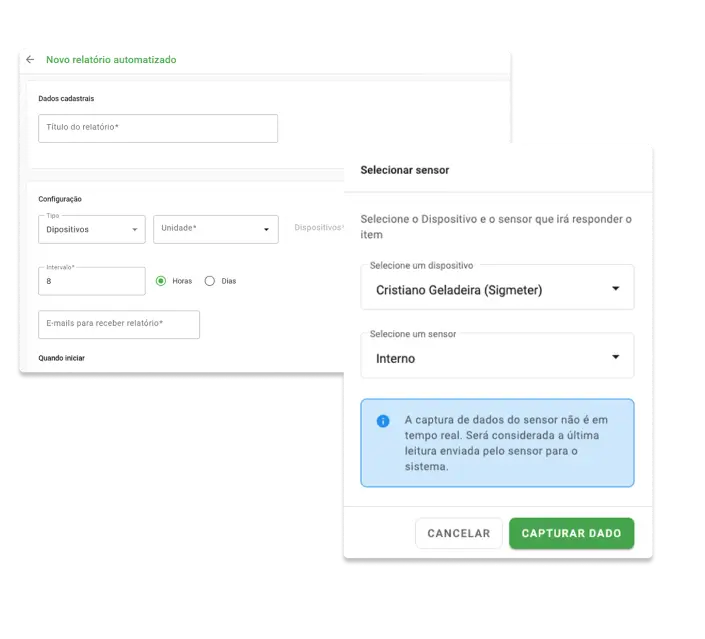This screenshot has height=639, width=705.
Task: Click the back arrow beside Novo relatório automatizado
Action: [x=30, y=60]
